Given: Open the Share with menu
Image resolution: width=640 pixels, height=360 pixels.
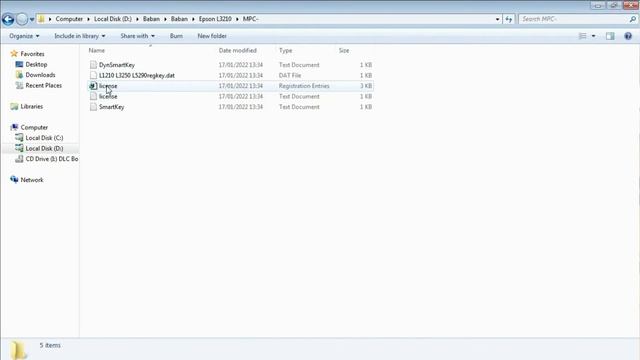Looking at the screenshot, I should coord(137,36).
